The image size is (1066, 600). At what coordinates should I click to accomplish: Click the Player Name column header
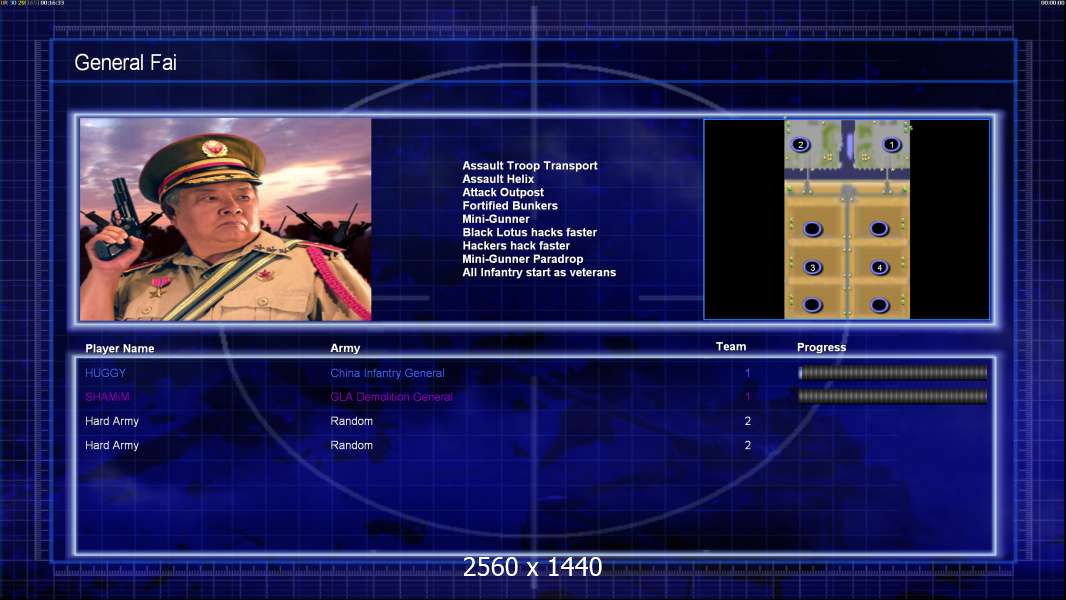pos(120,349)
